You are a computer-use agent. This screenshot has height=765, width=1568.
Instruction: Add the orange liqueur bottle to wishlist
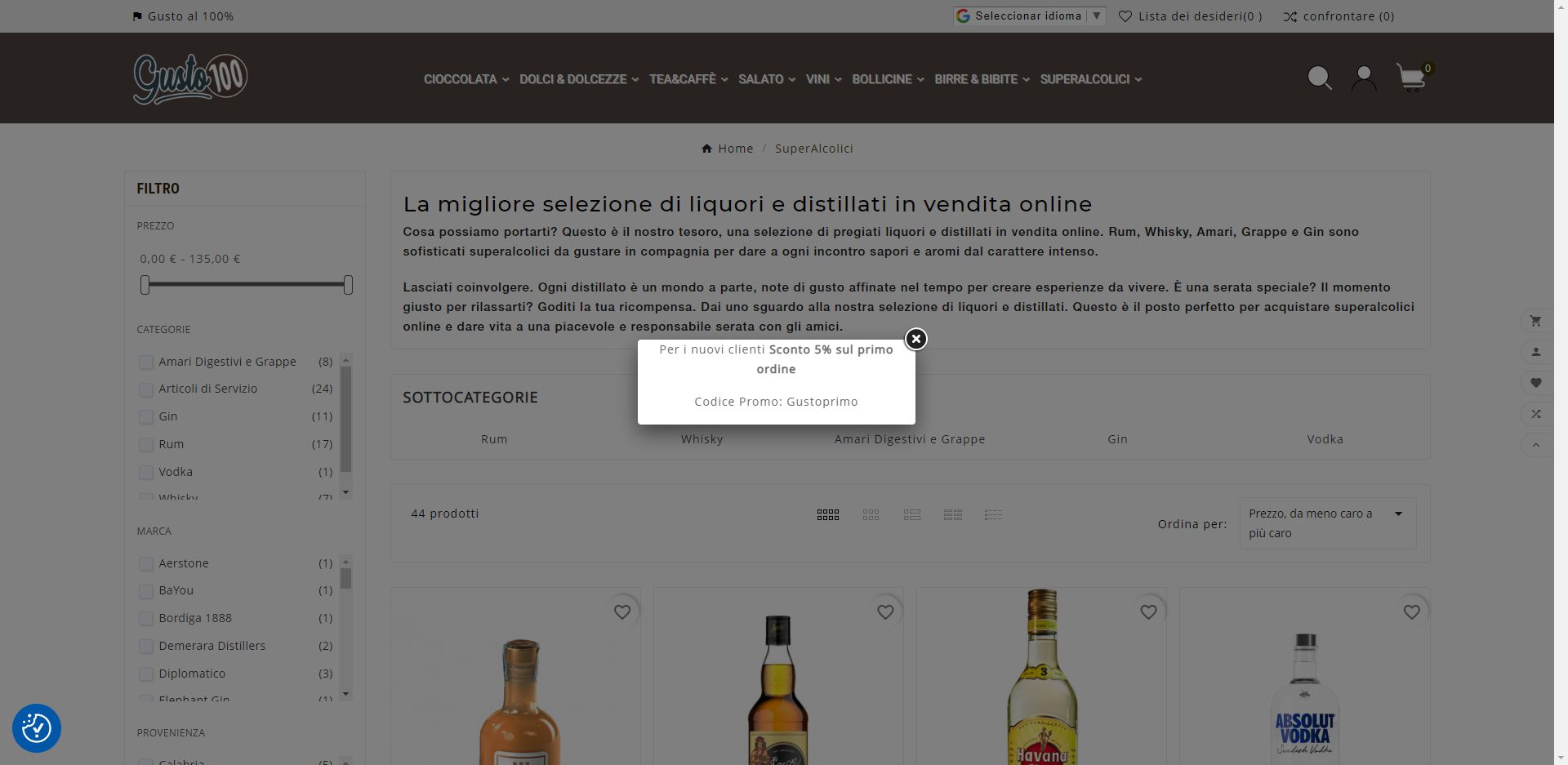pyautogui.click(x=622, y=612)
